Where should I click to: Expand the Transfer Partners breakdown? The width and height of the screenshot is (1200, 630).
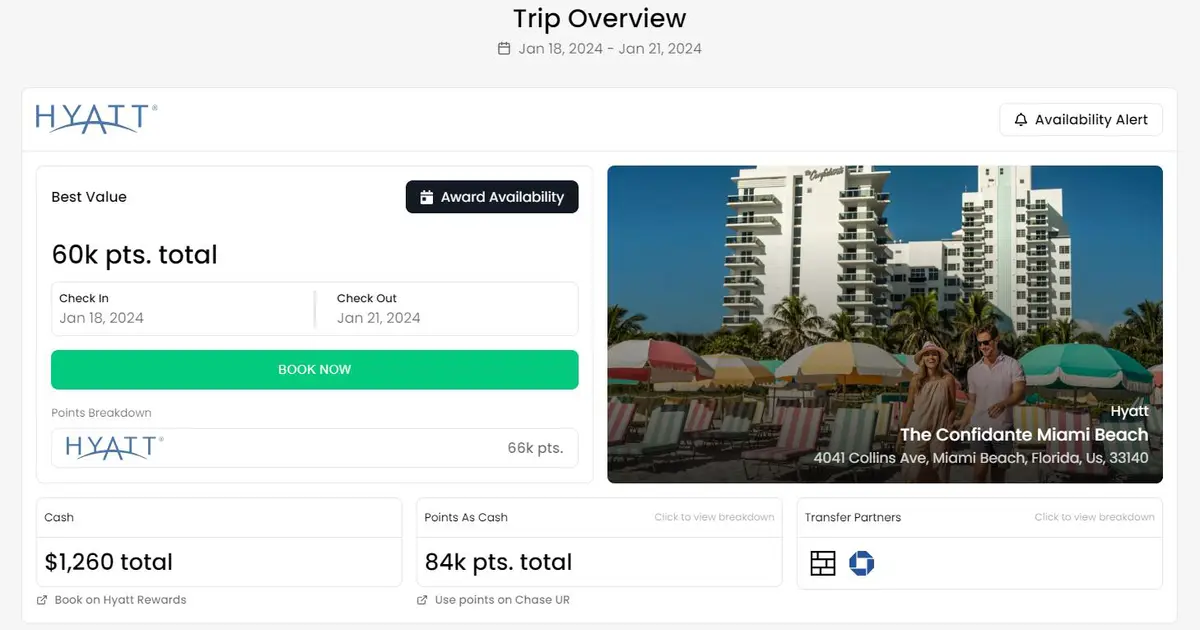click(x=1094, y=517)
